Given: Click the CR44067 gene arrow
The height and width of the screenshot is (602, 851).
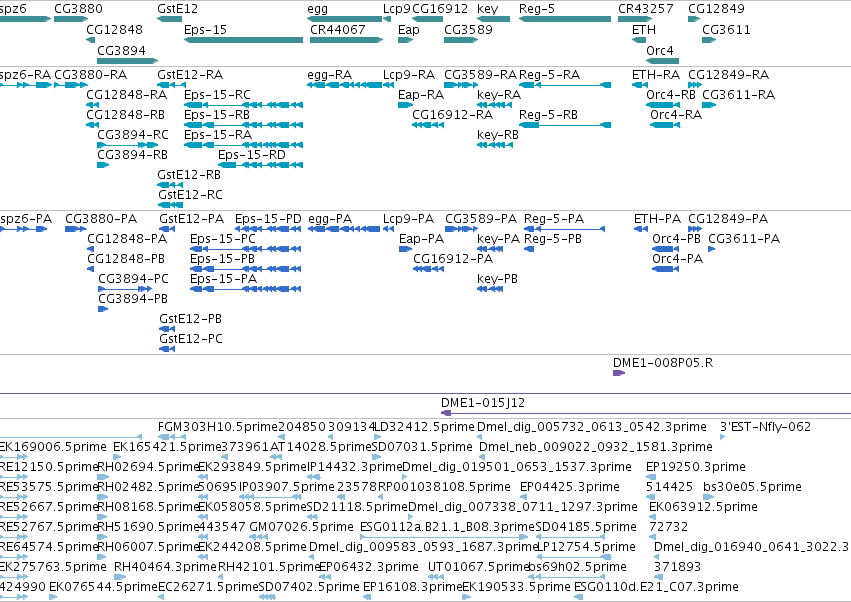Looking at the screenshot, I should coord(346,40).
